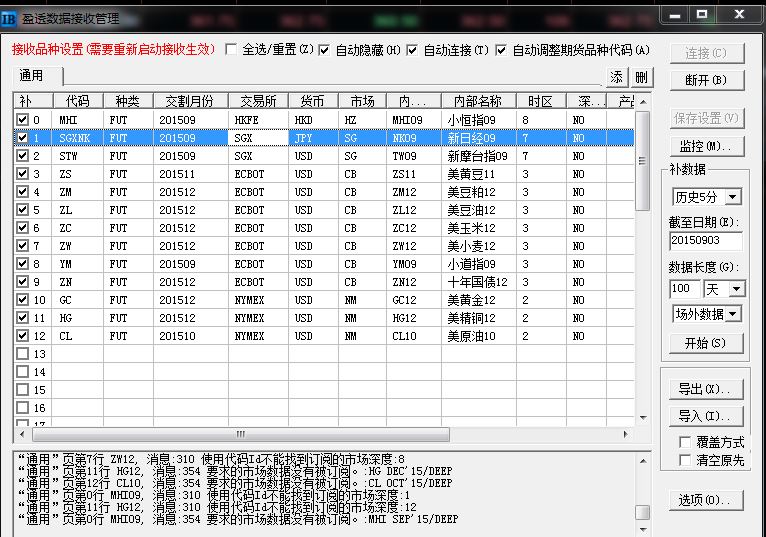
Task: Click the table's vertical scrollbar up arrow
Action: click(x=643, y=101)
